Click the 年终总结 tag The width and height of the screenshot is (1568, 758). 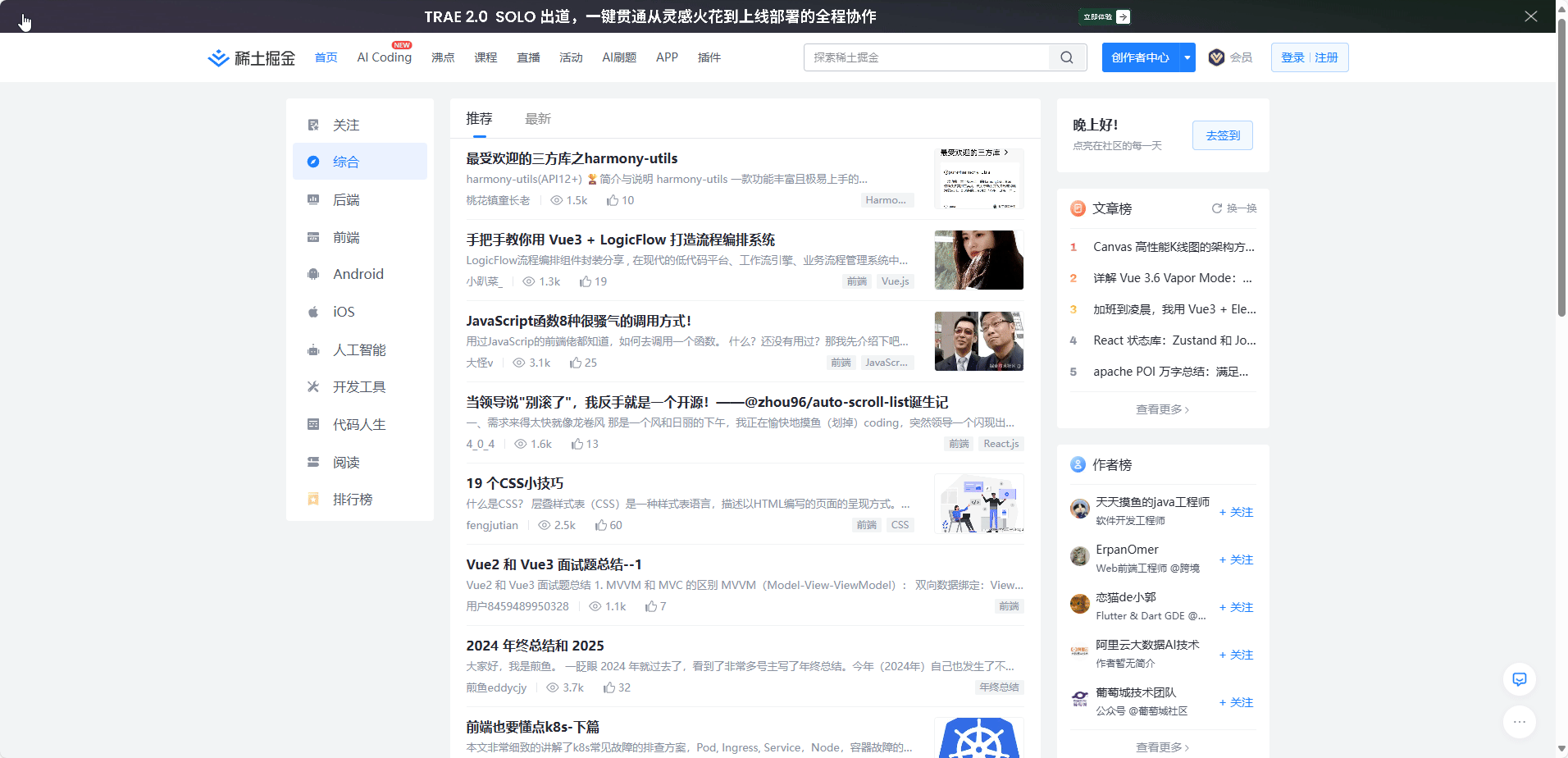(999, 687)
